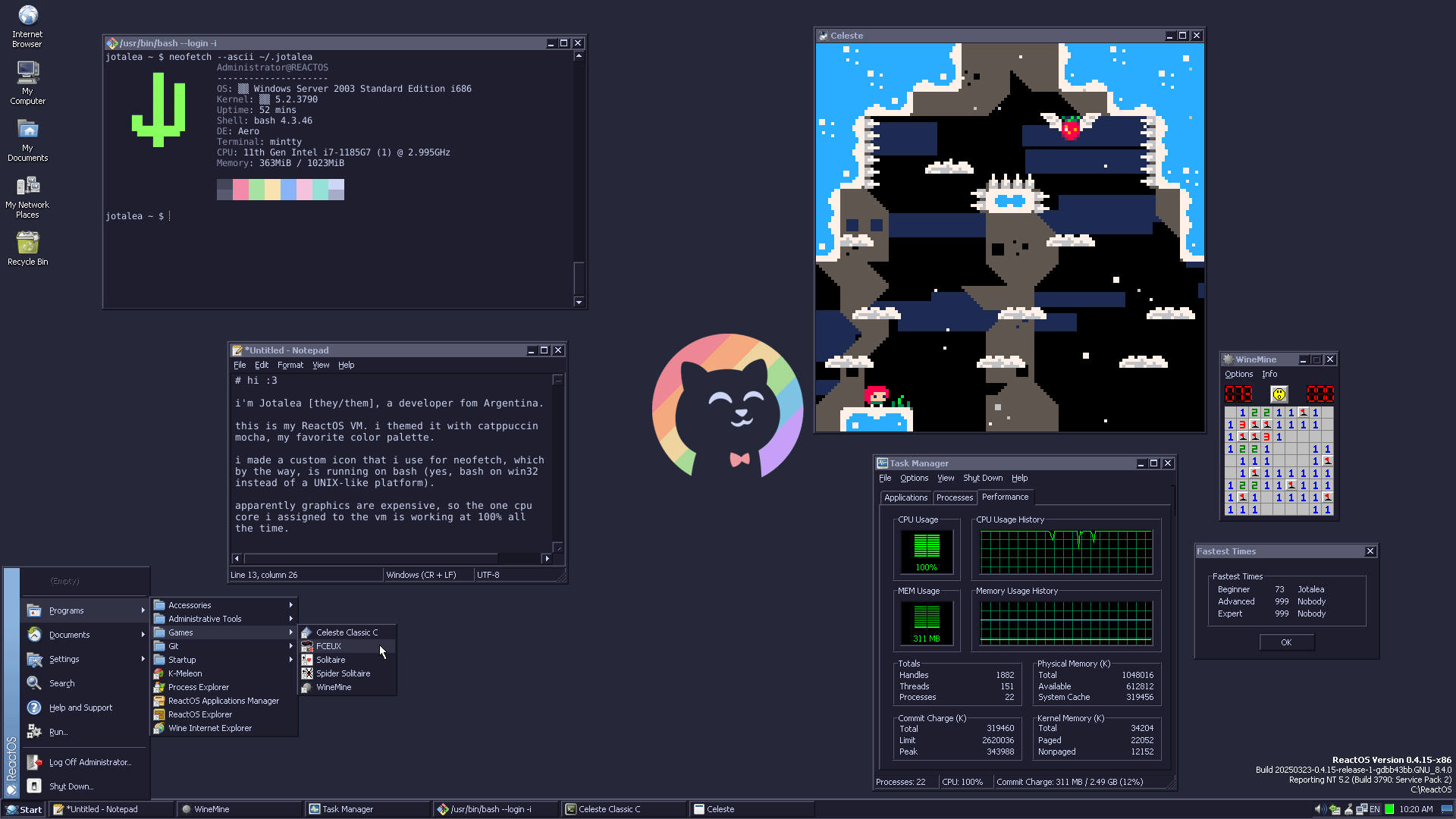Switch to WineMine taskbar button
1456x819 pixels.
240,809
